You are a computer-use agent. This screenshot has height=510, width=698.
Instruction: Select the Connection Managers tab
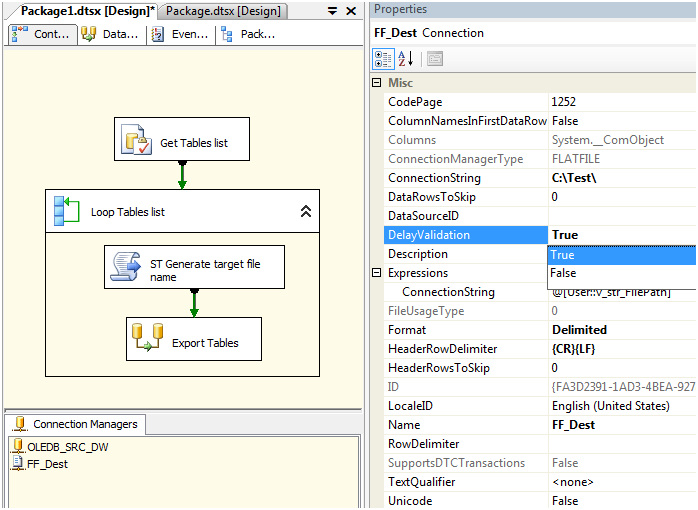pos(77,424)
